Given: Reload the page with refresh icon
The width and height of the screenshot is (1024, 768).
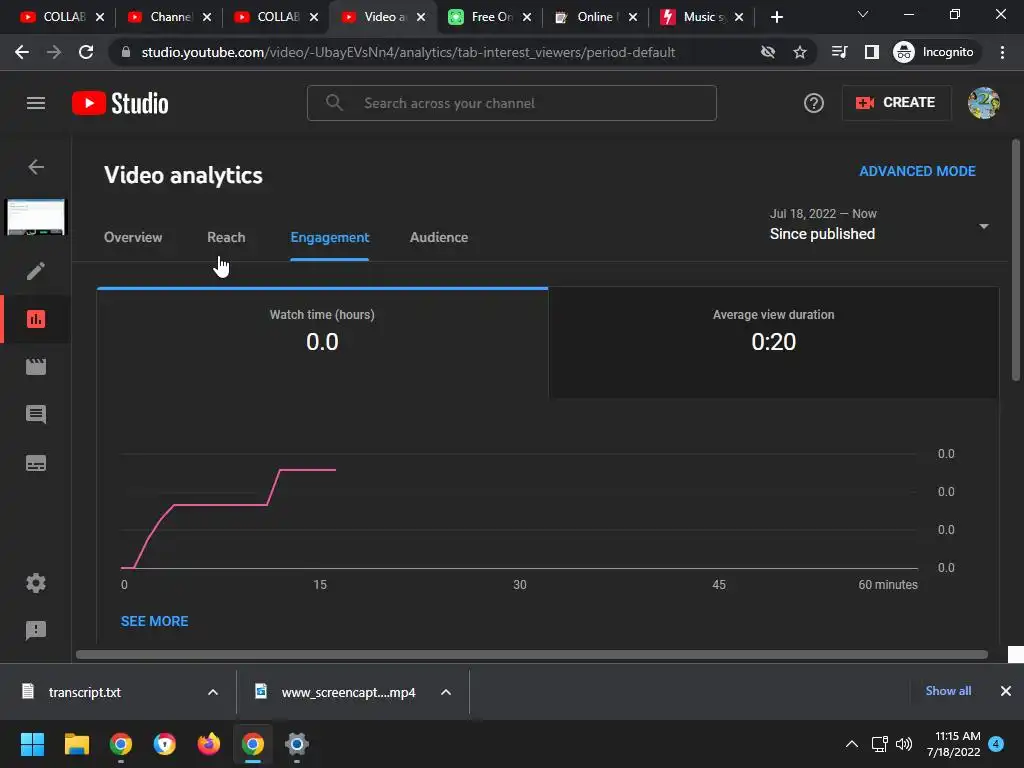Looking at the screenshot, I should click(x=86, y=52).
